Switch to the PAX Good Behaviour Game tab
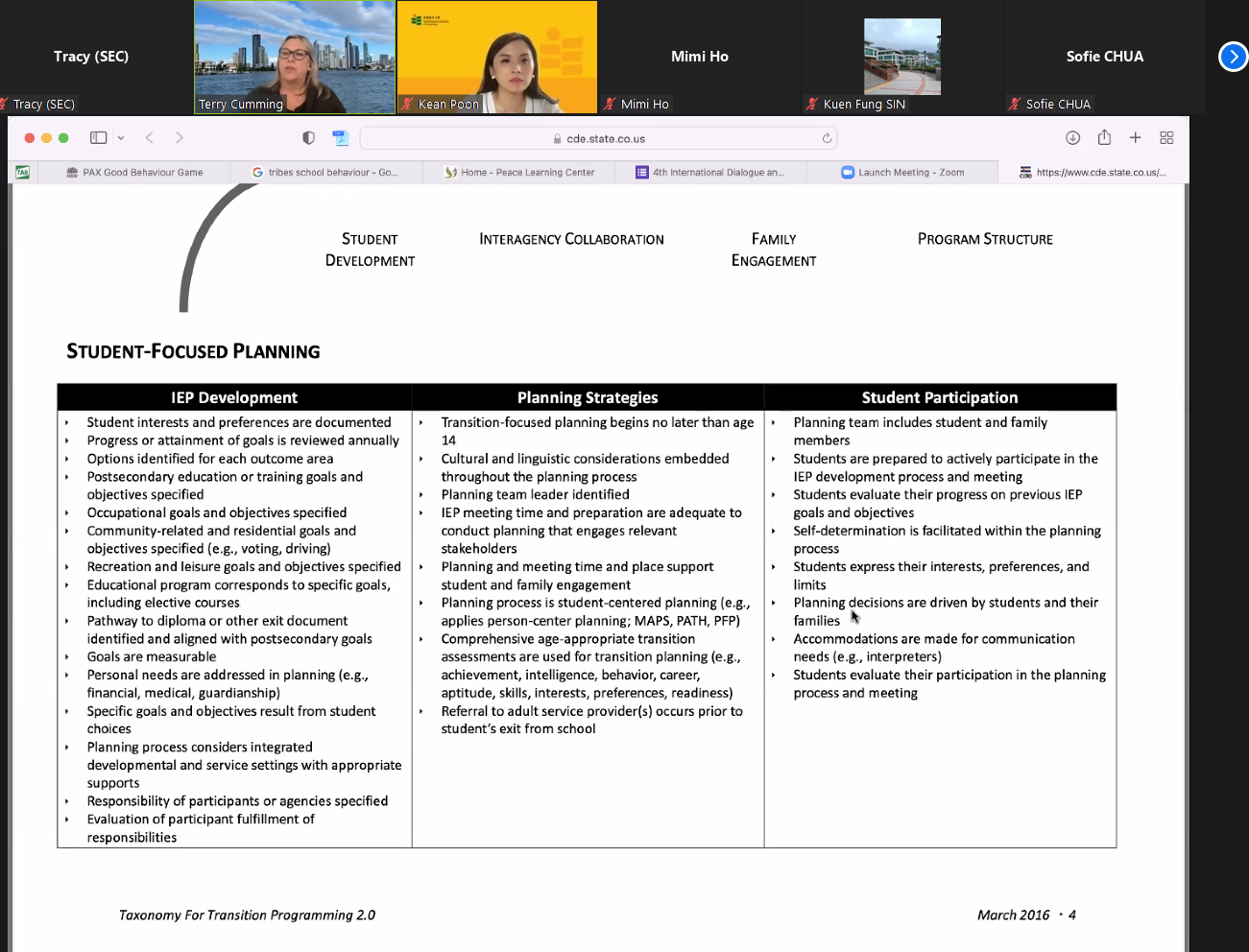Image resolution: width=1249 pixels, height=952 pixels. [134, 173]
